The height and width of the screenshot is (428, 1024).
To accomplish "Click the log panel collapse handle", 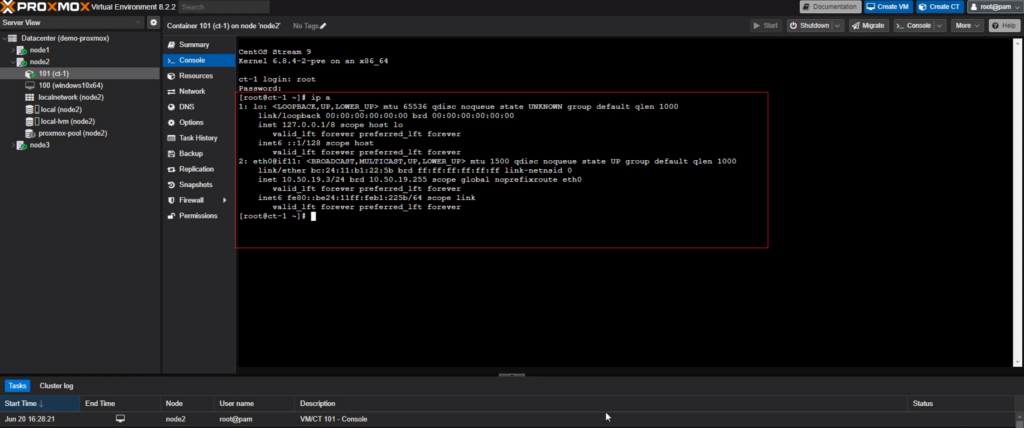I will click(x=511, y=375).
